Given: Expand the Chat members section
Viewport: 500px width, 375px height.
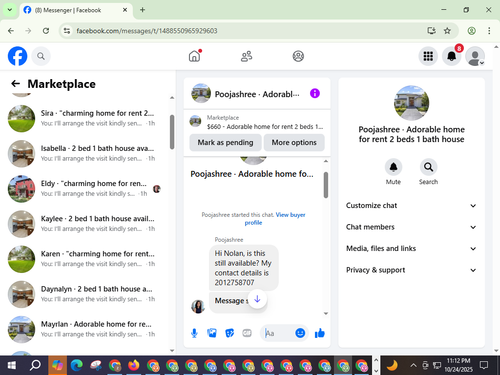Looking at the screenshot, I should [x=411, y=227].
